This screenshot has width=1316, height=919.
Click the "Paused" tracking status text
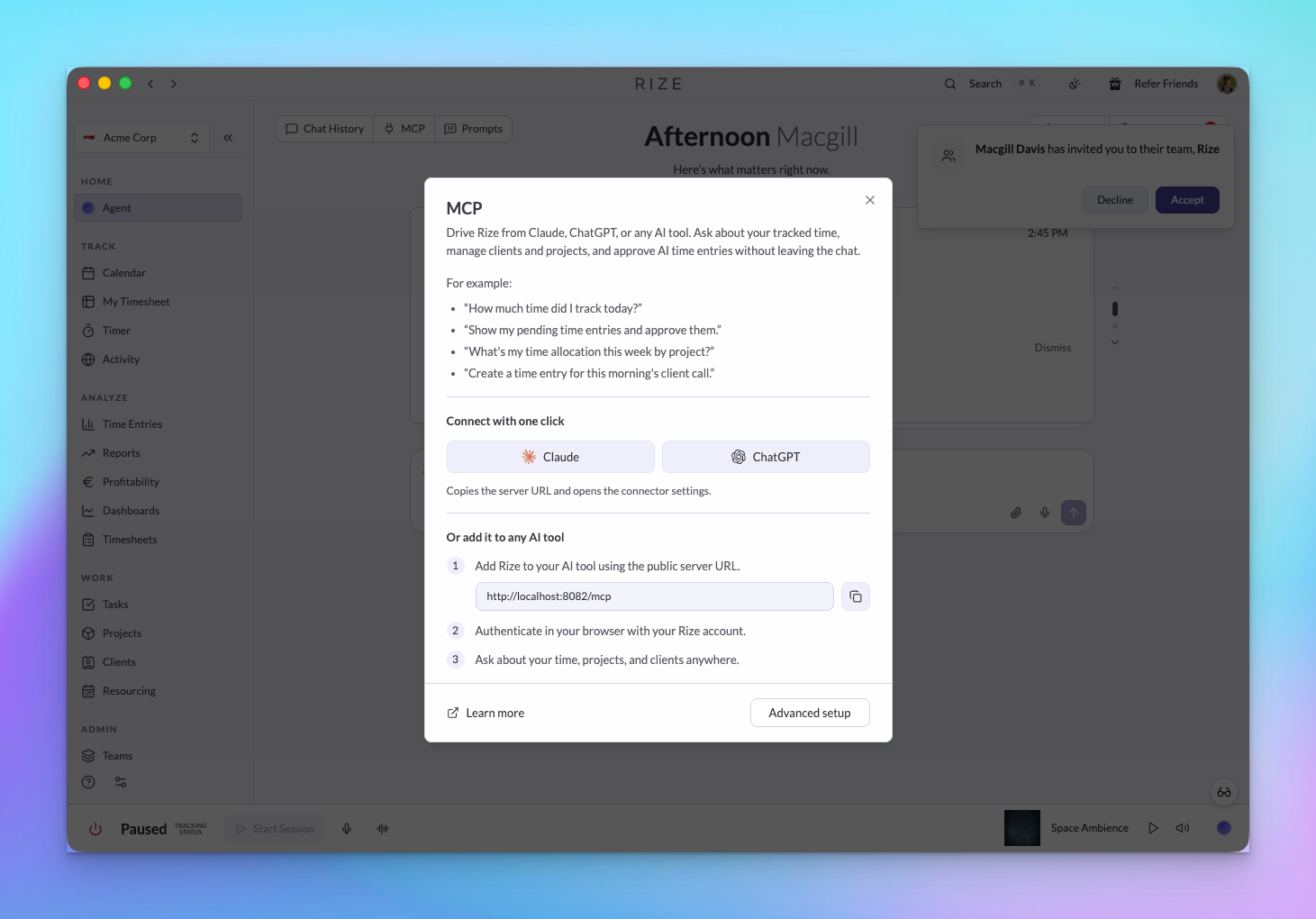144,829
